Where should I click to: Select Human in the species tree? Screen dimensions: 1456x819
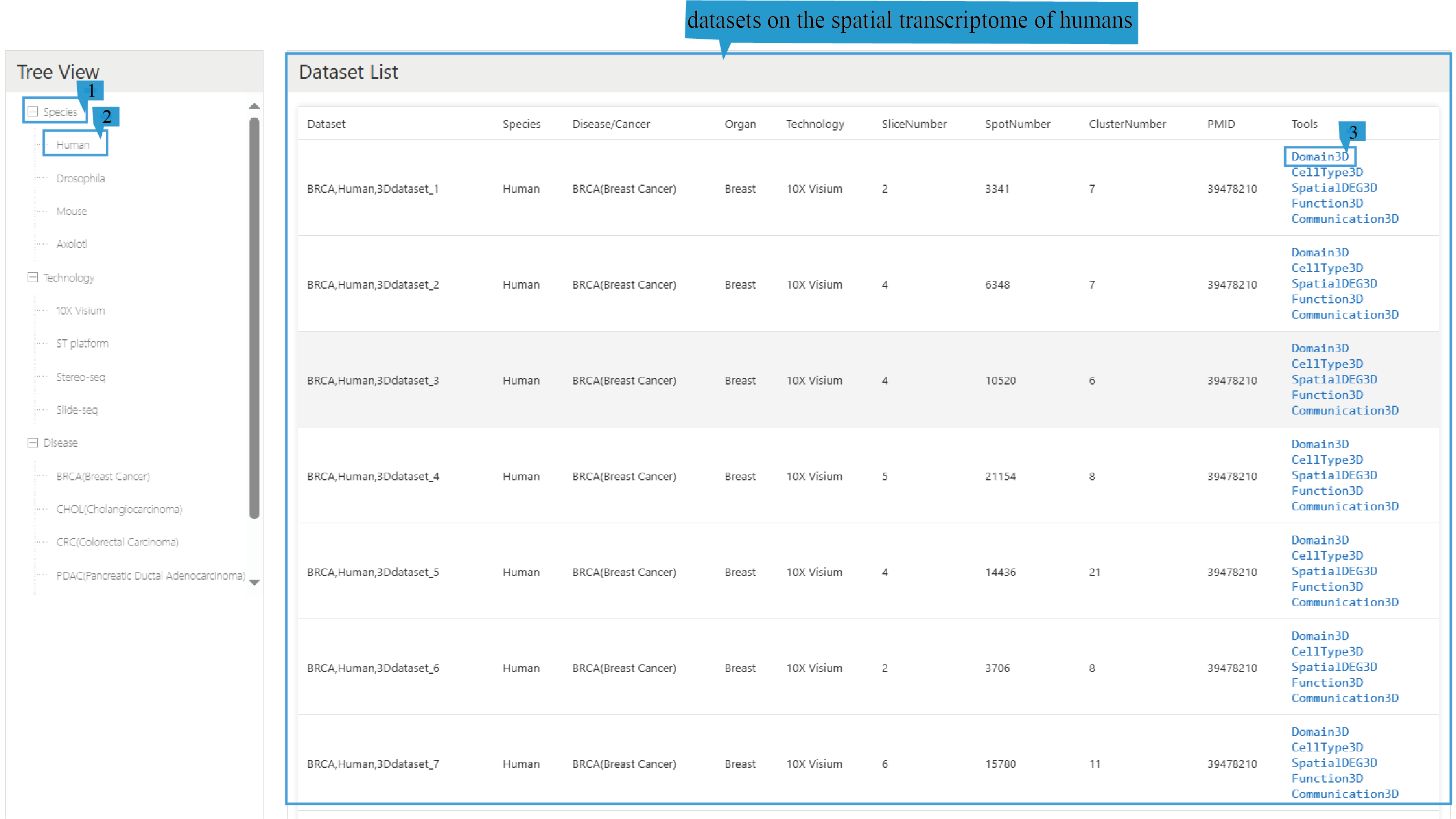coord(73,145)
